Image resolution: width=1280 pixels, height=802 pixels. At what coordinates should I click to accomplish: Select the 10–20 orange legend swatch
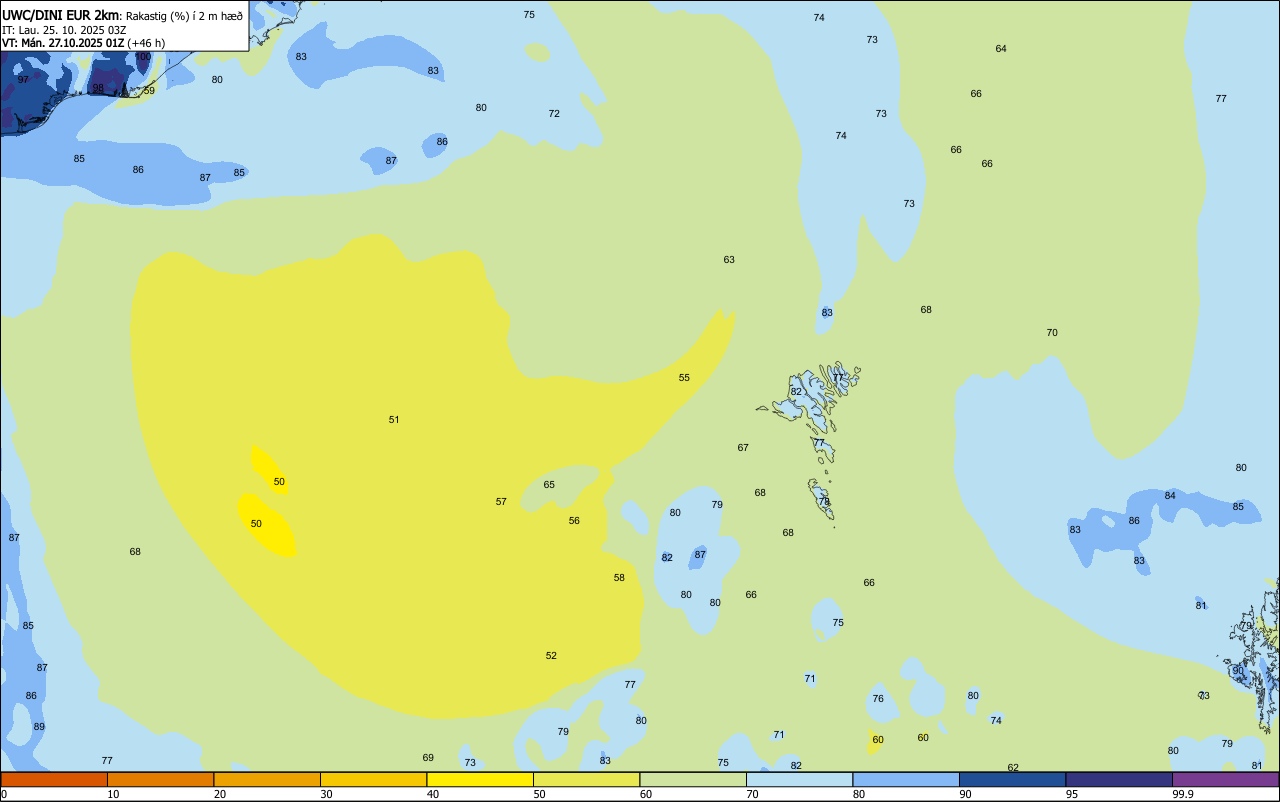pyautogui.click(x=160, y=779)
